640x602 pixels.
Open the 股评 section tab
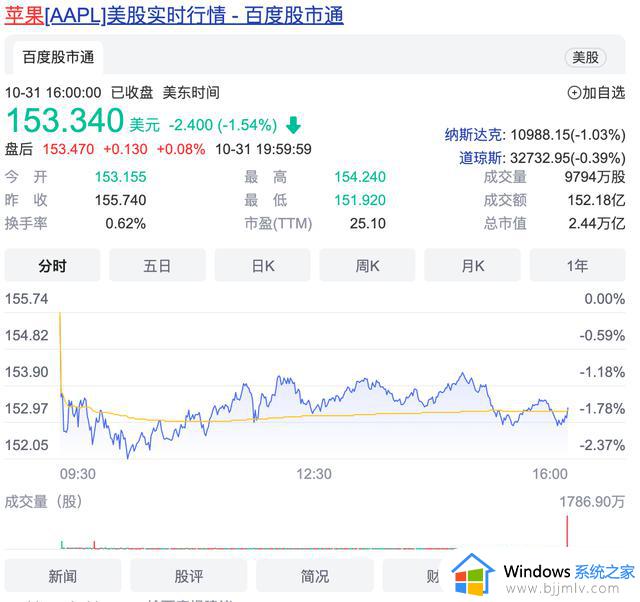[189, 576]
